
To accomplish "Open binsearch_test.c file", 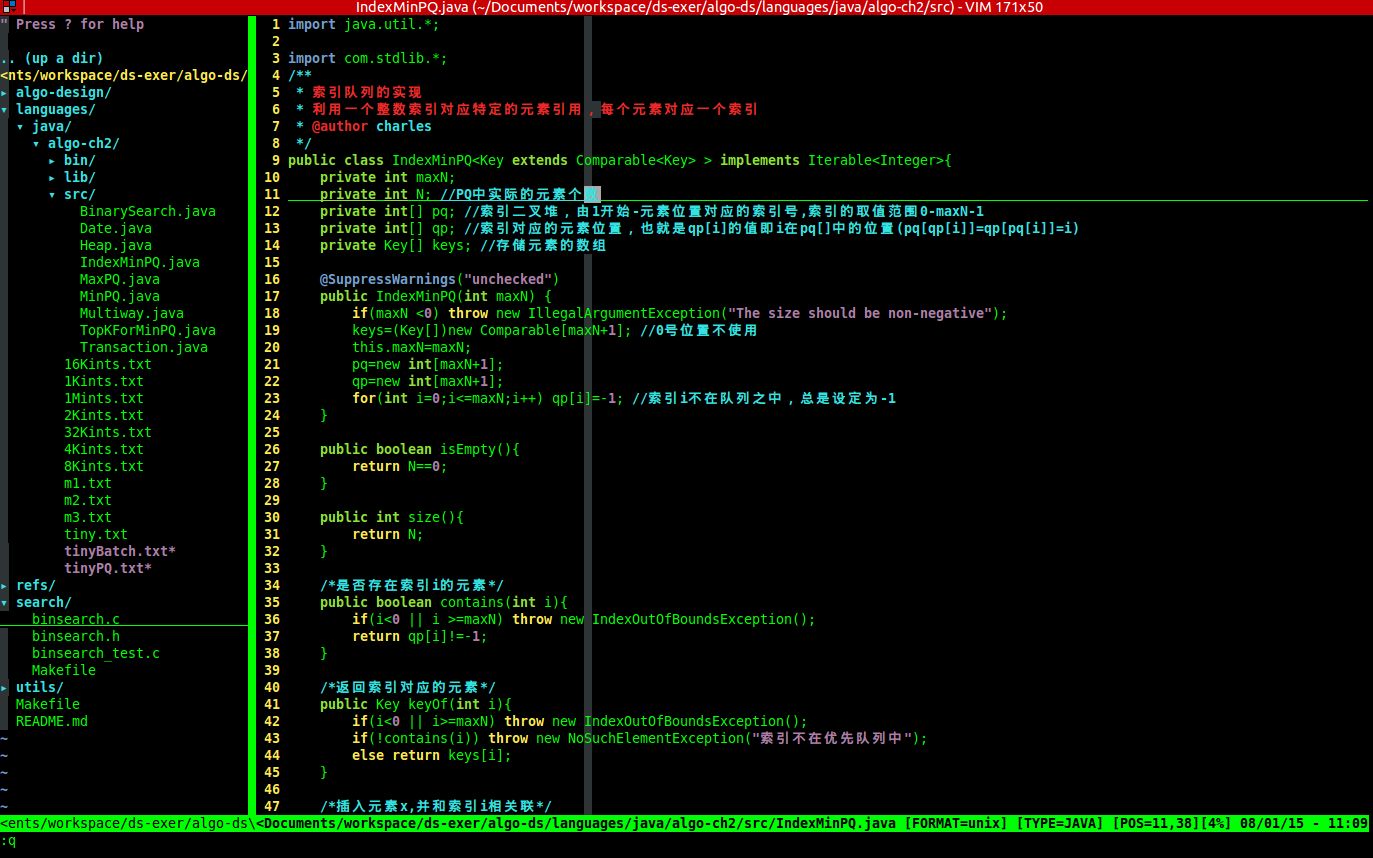I will (x=95, y=654).
